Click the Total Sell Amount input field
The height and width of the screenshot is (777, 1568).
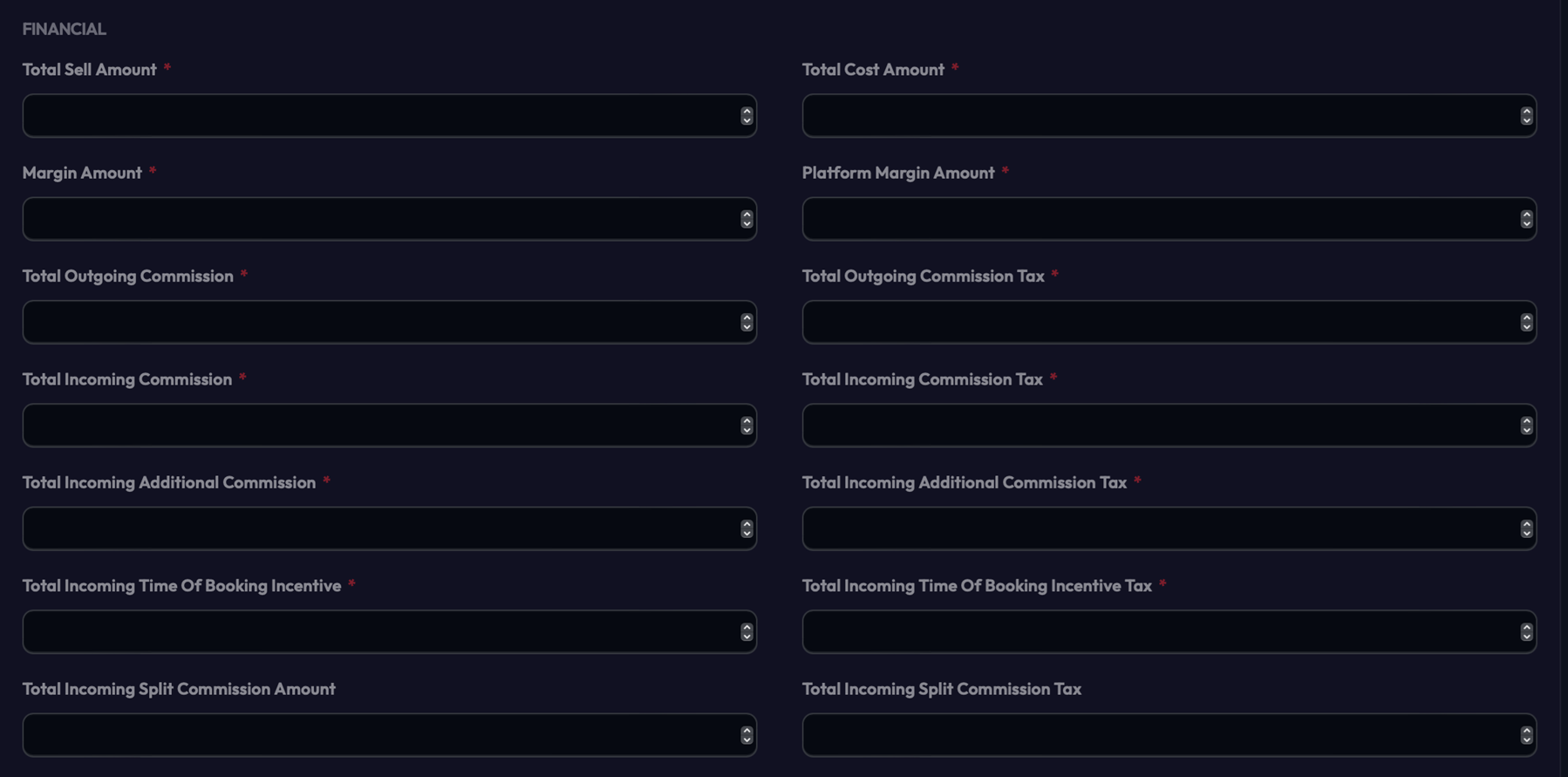380,116
